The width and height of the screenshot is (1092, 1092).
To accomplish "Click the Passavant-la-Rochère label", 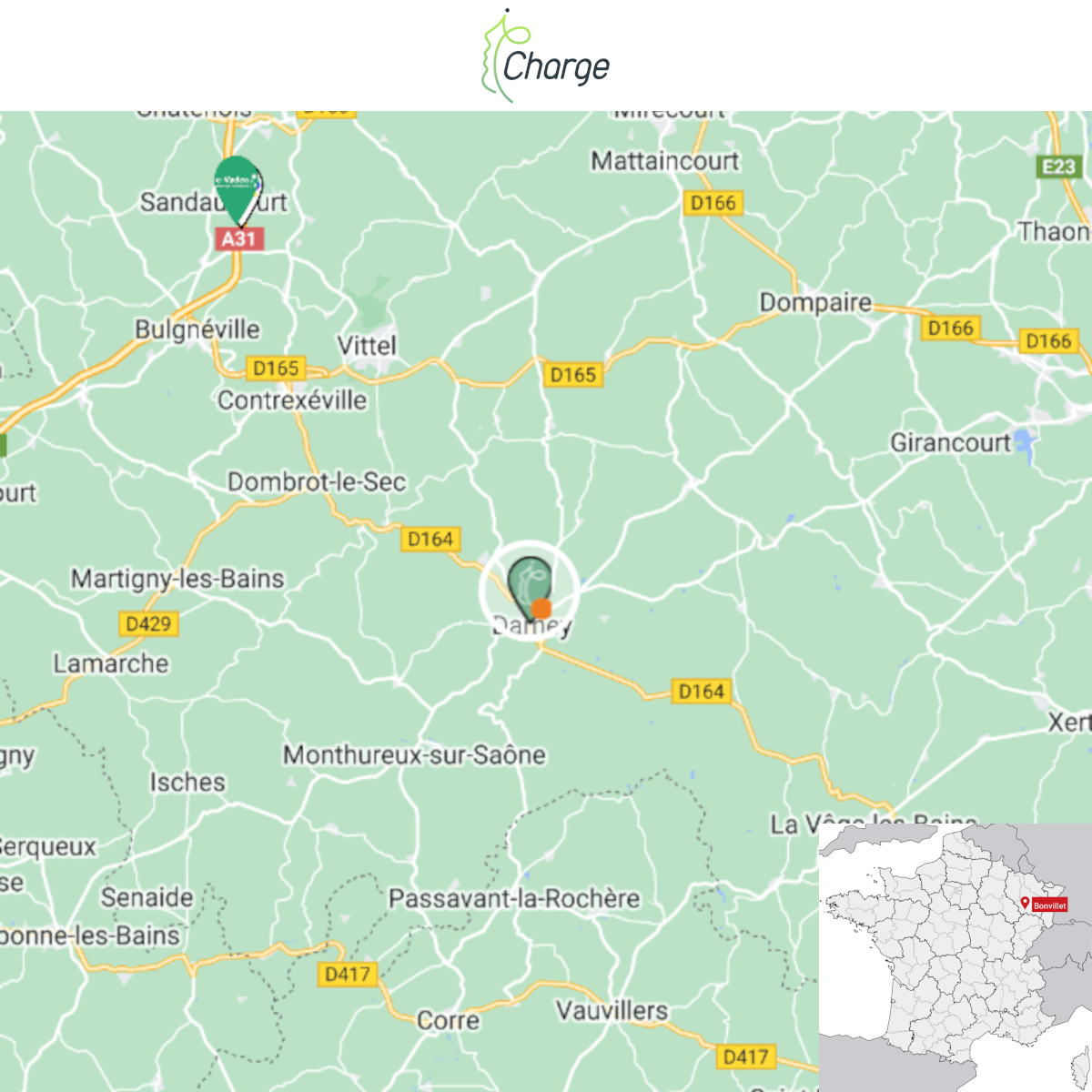I will click(x=514, y=899).
